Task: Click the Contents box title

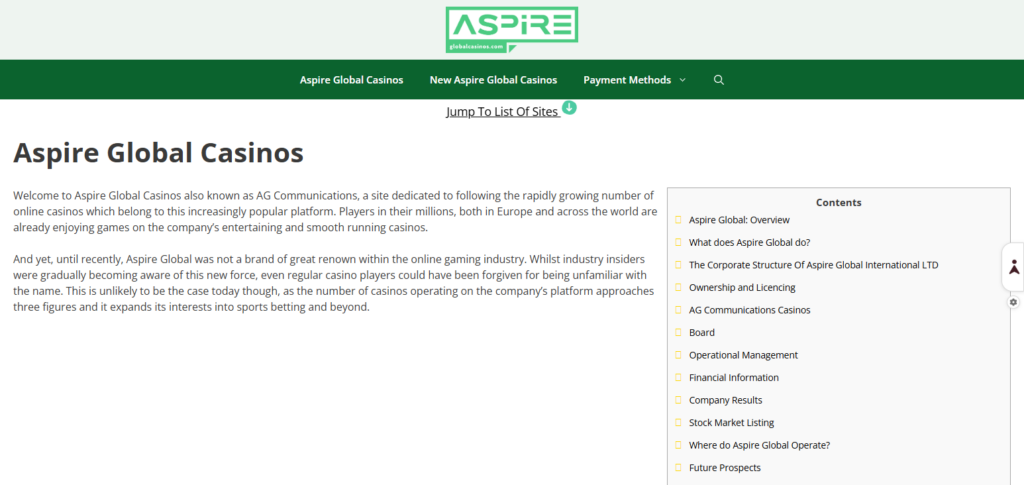Action: [839, 202]
